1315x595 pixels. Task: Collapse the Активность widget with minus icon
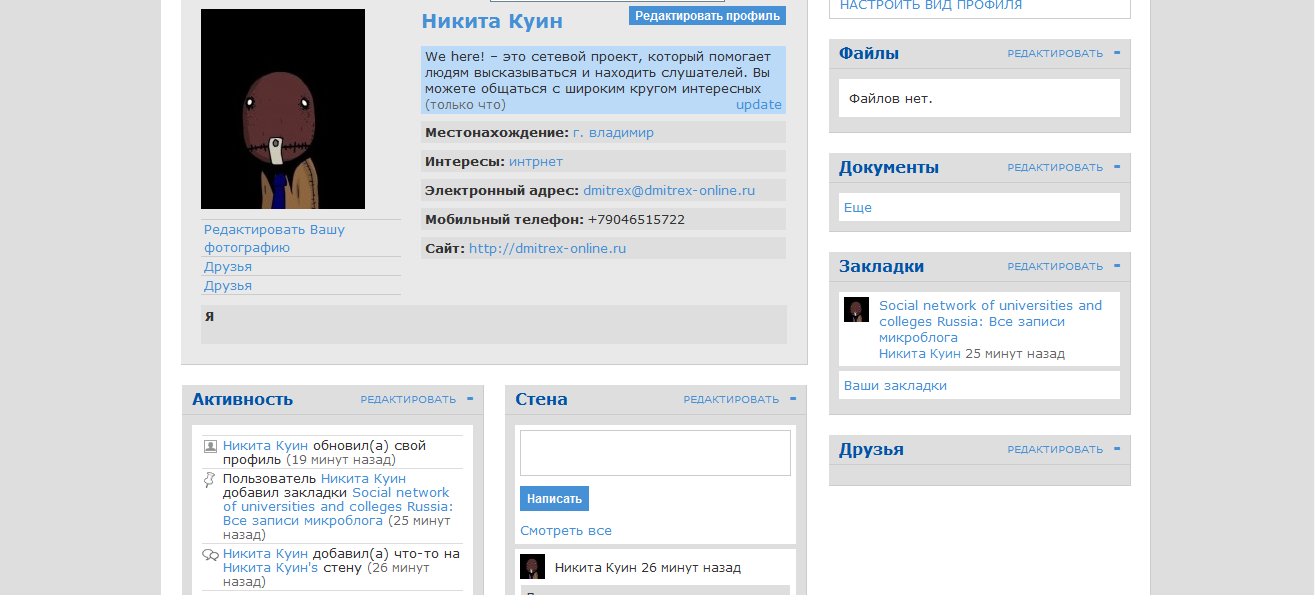tap(470, 399)
